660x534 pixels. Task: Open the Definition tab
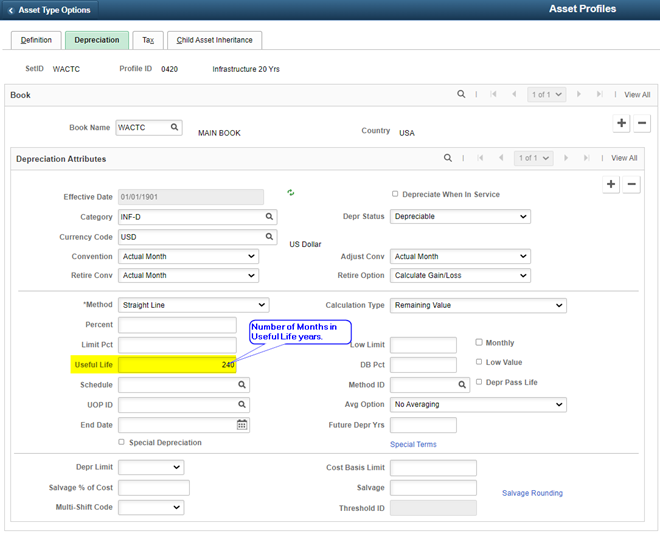point(36,40)
